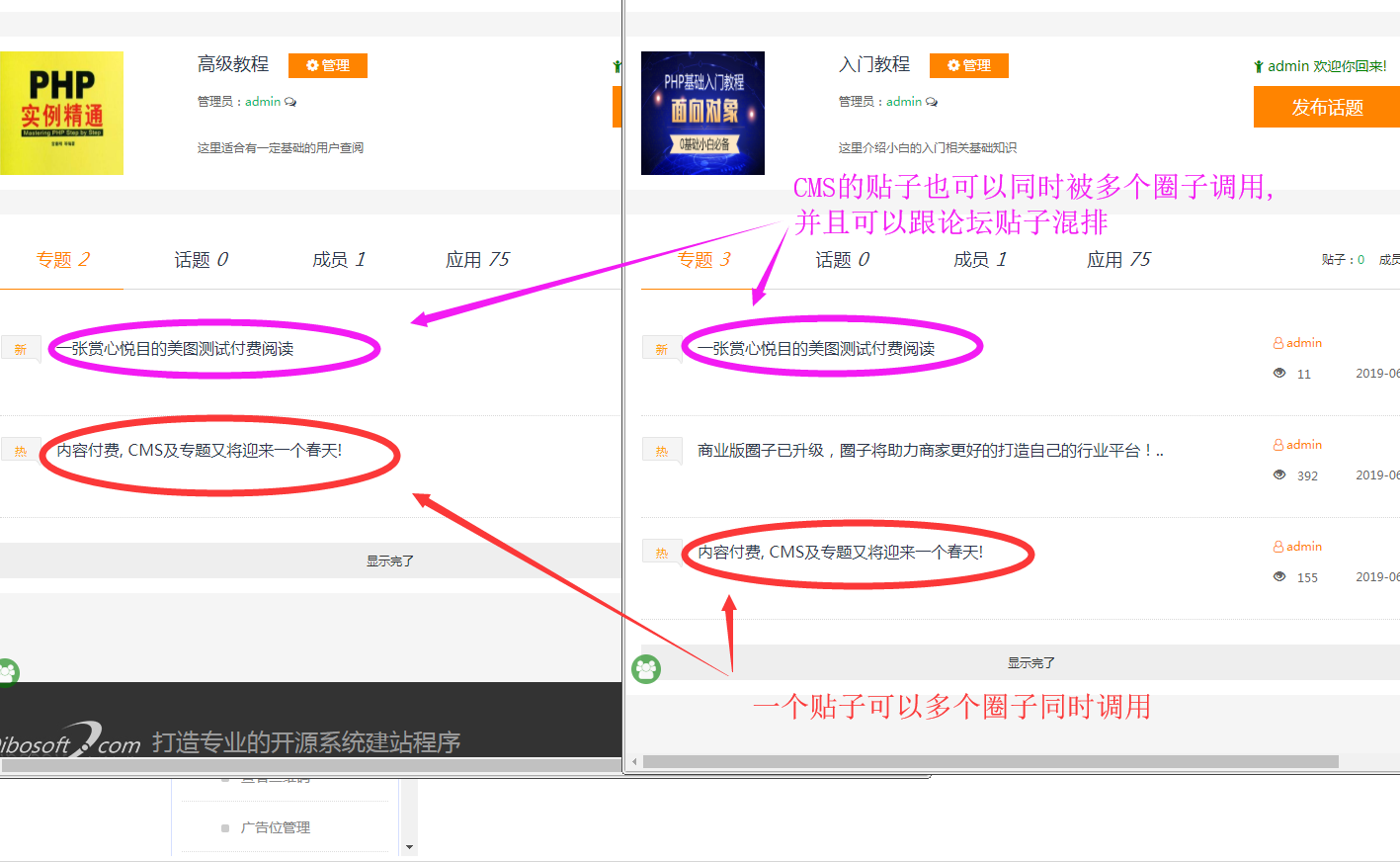Open the 成员 1 tab in 高级教程 panel
The height and width of the screenshot is (862, 1400).
(339, 260)
